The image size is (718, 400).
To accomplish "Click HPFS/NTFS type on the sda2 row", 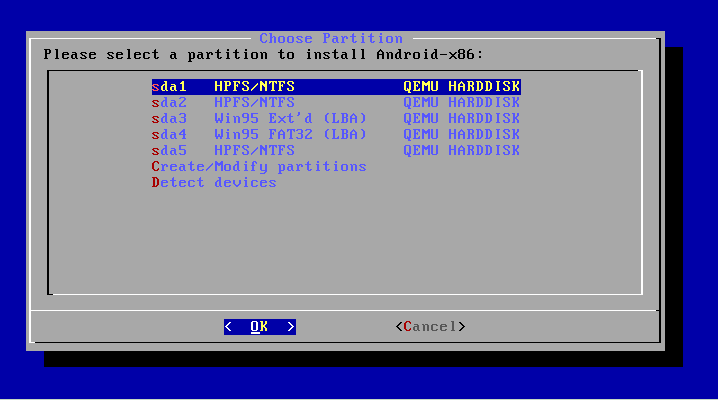I will 254,103.
